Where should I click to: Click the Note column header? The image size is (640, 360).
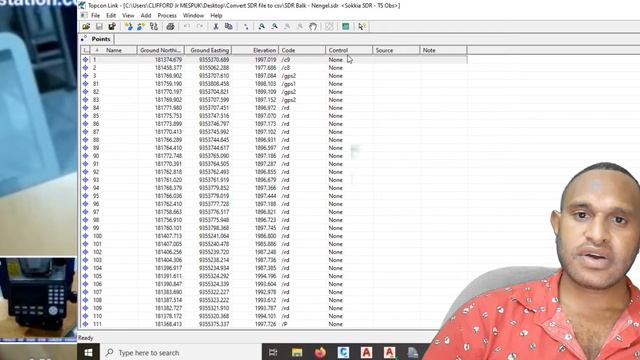tap(443, 50)
